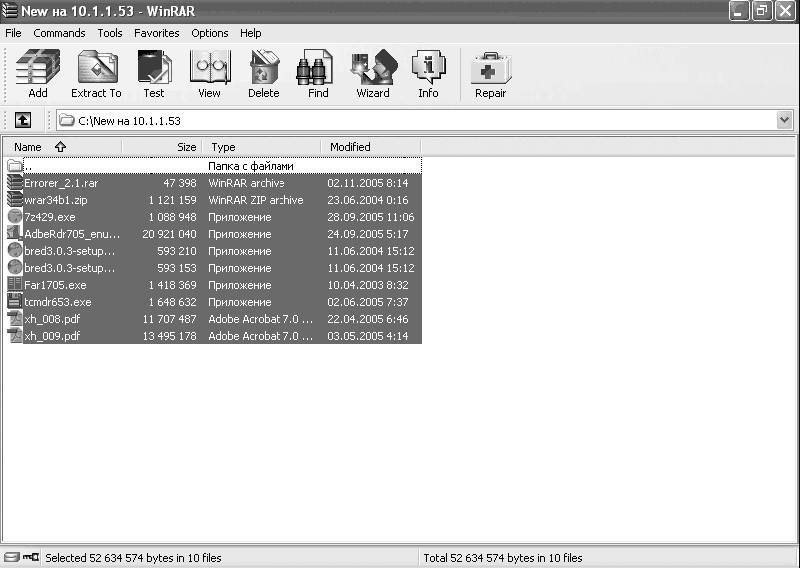Show archive Info

point(428,74)
